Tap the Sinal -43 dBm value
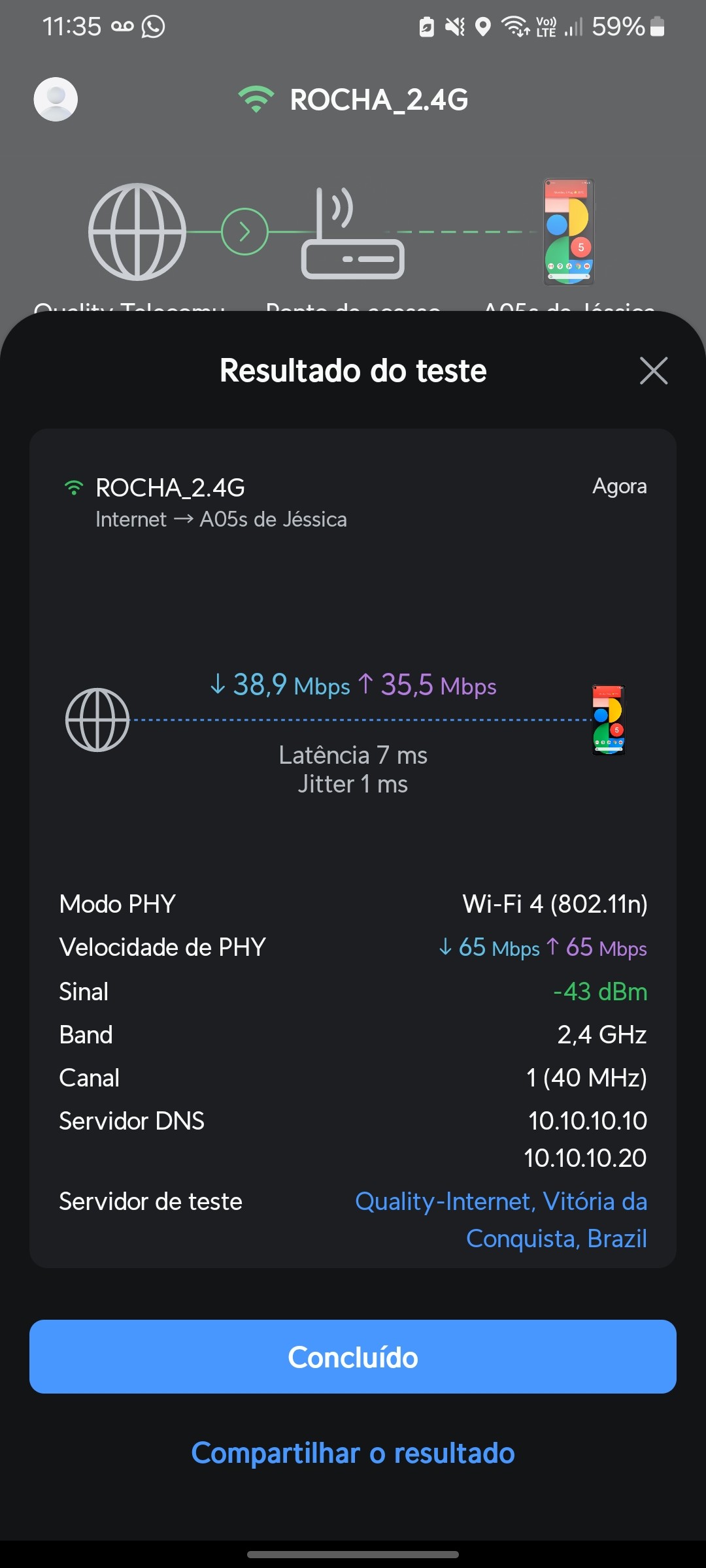The width and height of the screenshot is (706, 1568). (600, 992)
